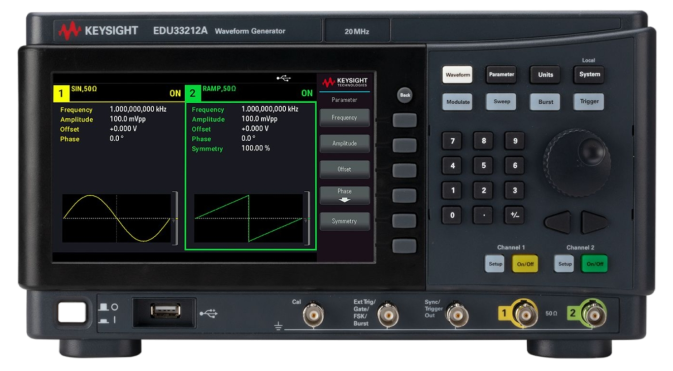Click the left arrow cursor key
673x371 pixels.
(x=558, y=222)
